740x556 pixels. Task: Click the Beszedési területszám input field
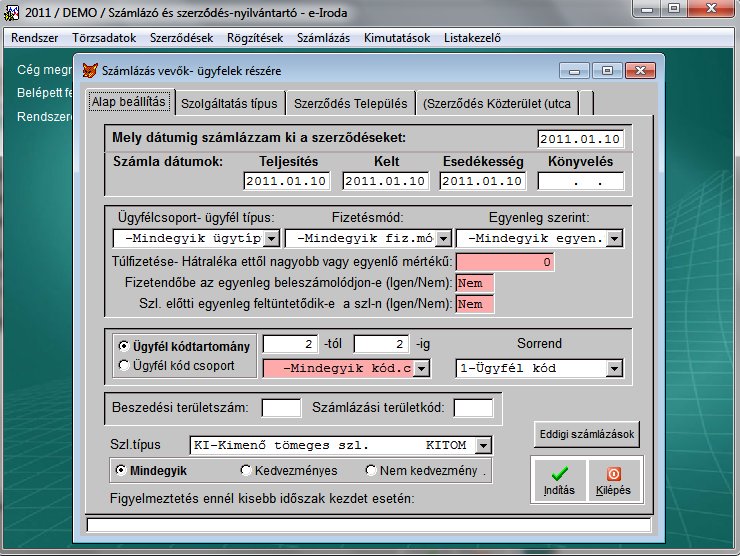[281, 407]
